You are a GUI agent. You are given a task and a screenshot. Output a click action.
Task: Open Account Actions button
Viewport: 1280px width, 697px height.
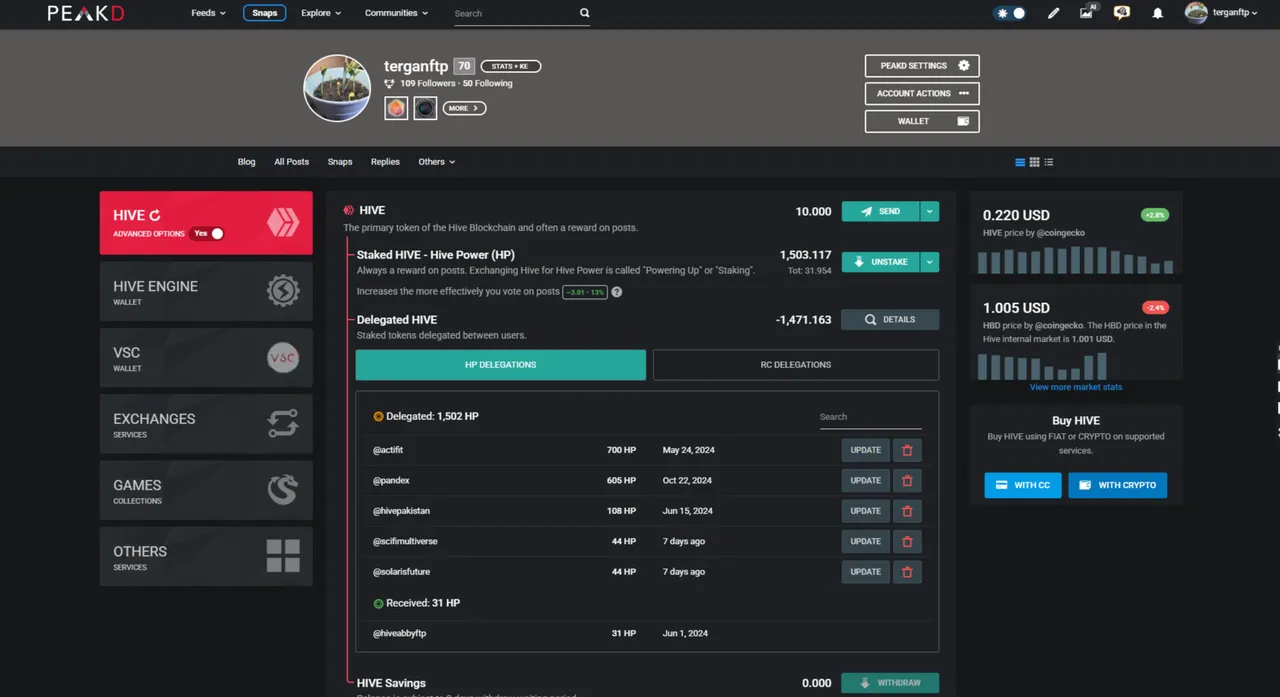click(922, 94)
